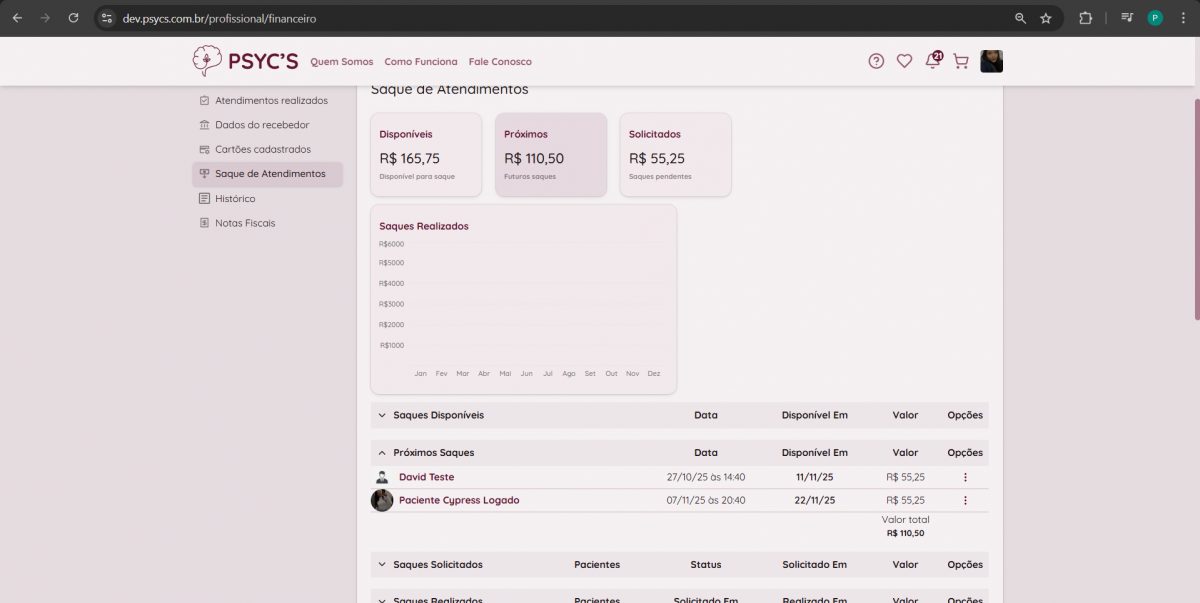Go to Dados do recebedor
Screen dimensions: 1200x603
(x=261, y=125)
